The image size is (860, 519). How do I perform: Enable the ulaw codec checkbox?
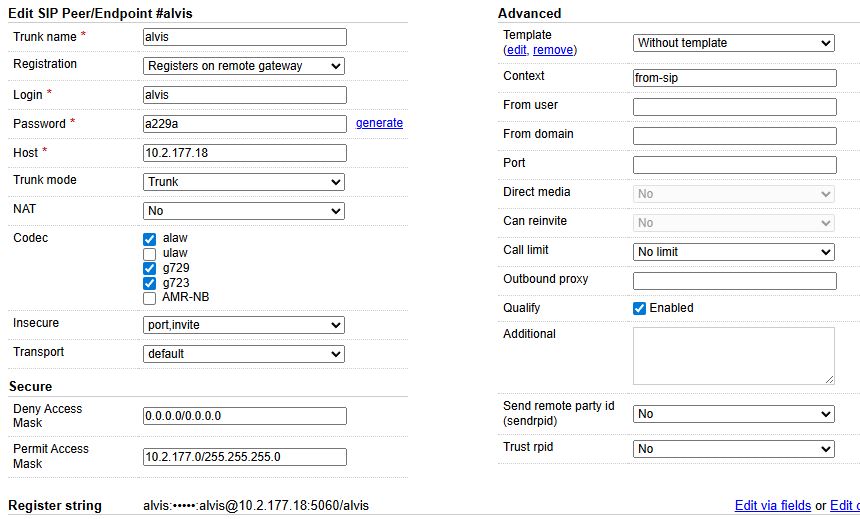click(x=149, y=254)
